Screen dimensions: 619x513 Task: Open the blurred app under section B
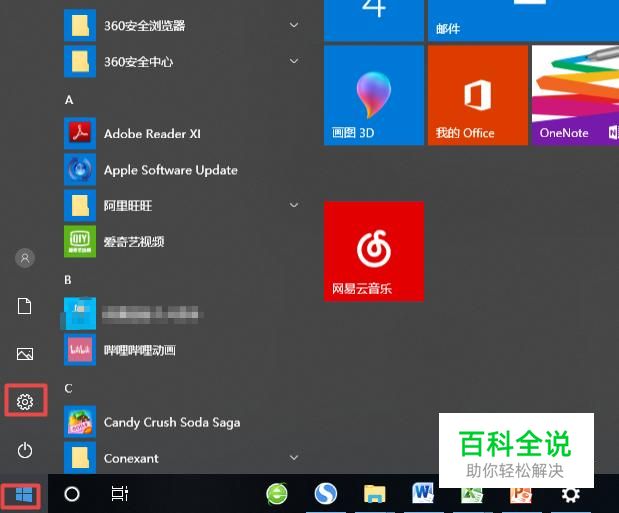coord(80,314)
